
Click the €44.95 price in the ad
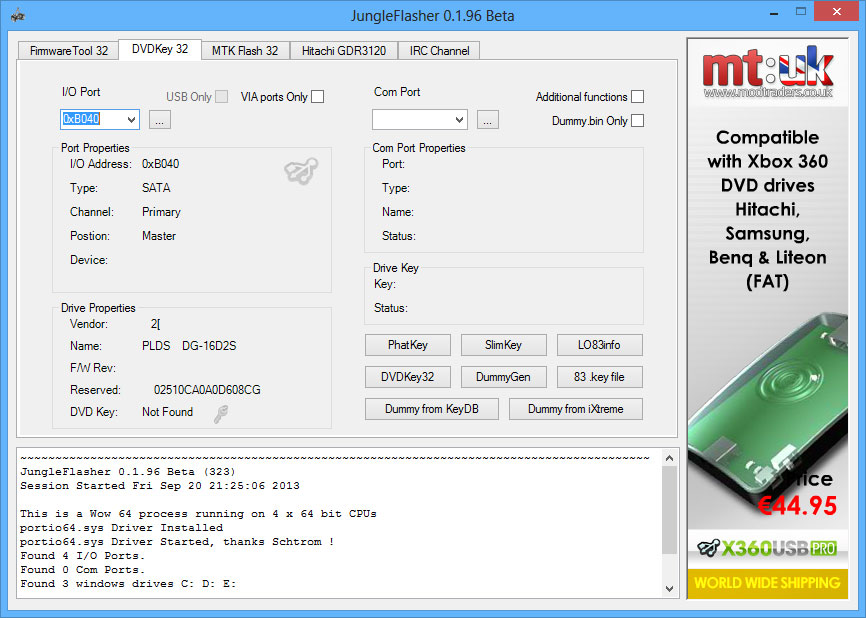coord(797,505)
